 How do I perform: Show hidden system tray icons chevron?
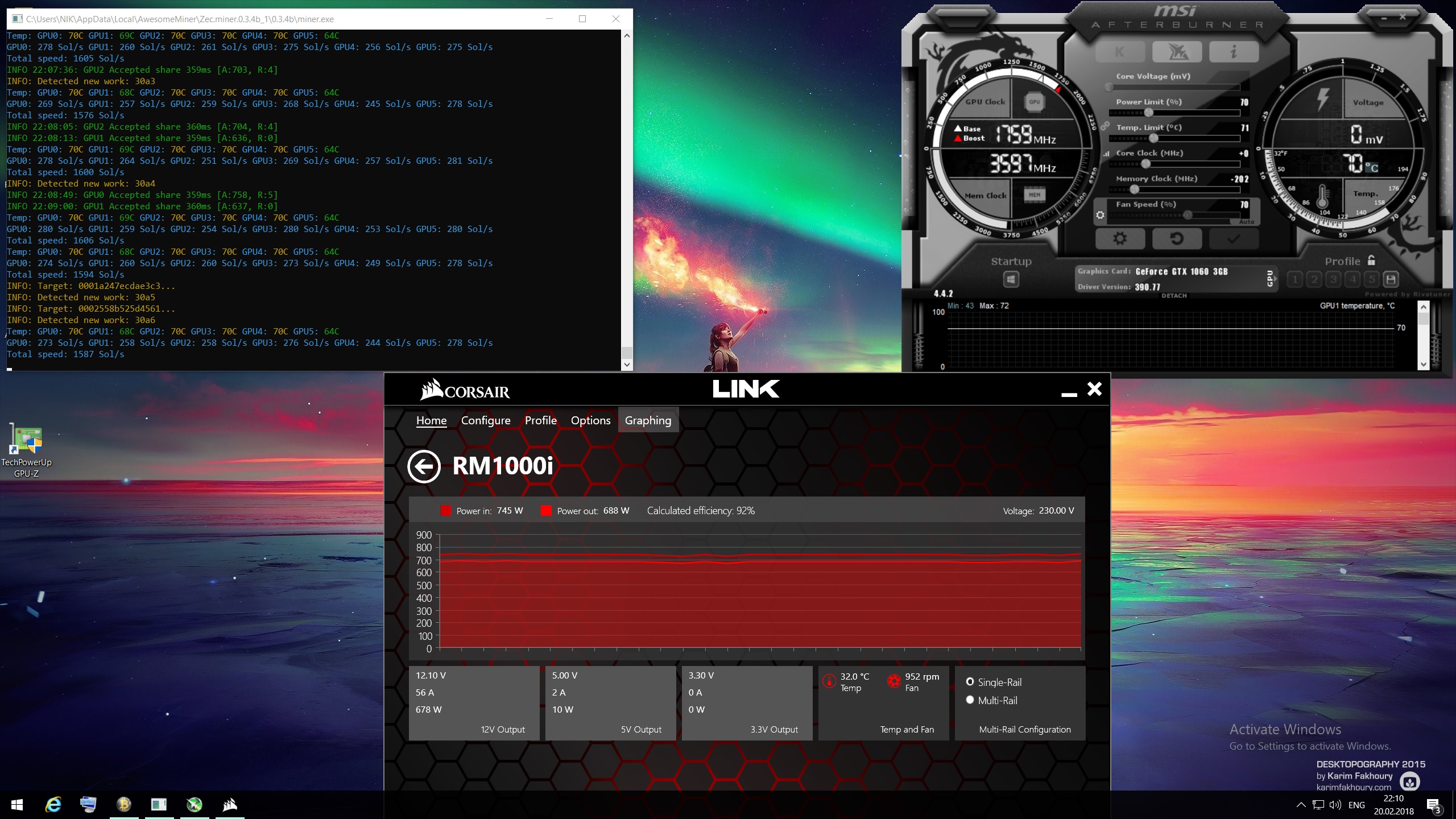click(x=1301, y=805)
